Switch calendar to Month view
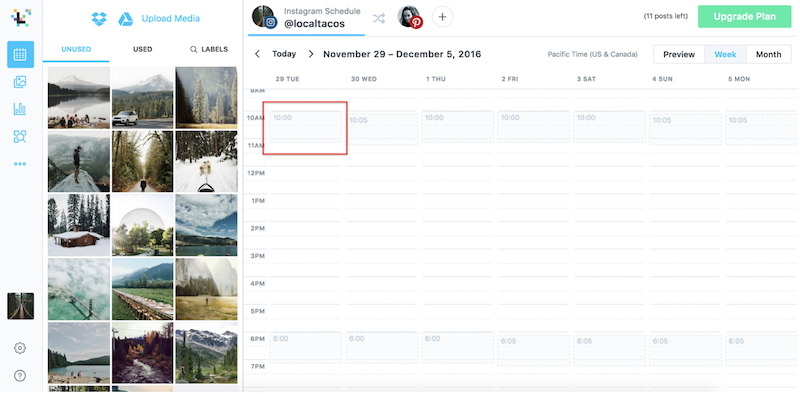This screenshot has height=394, width=800. [x=768, y=55]
